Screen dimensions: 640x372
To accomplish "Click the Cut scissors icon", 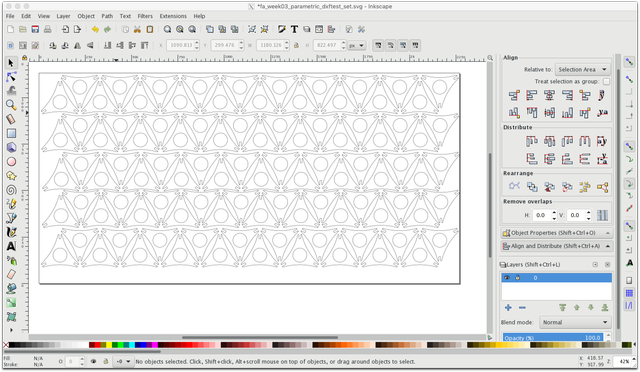I will point(137,29).
